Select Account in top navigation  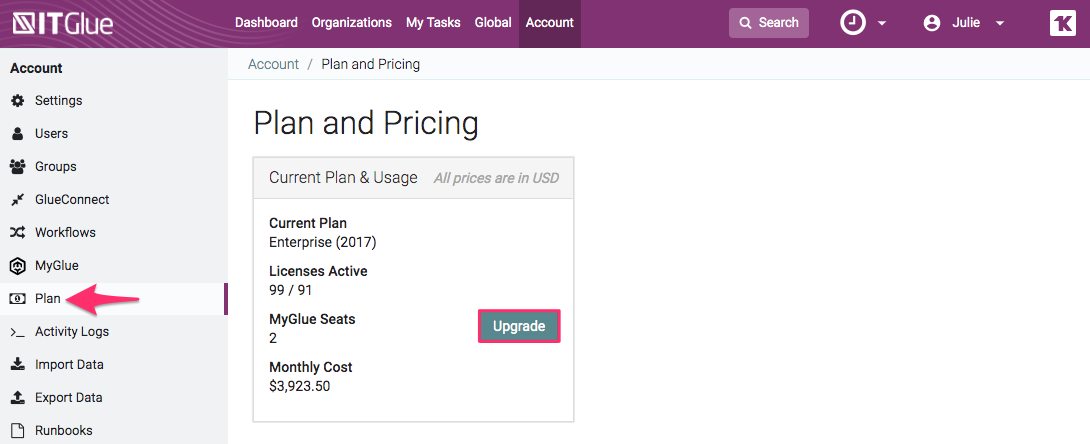click(x=550, y=23)
